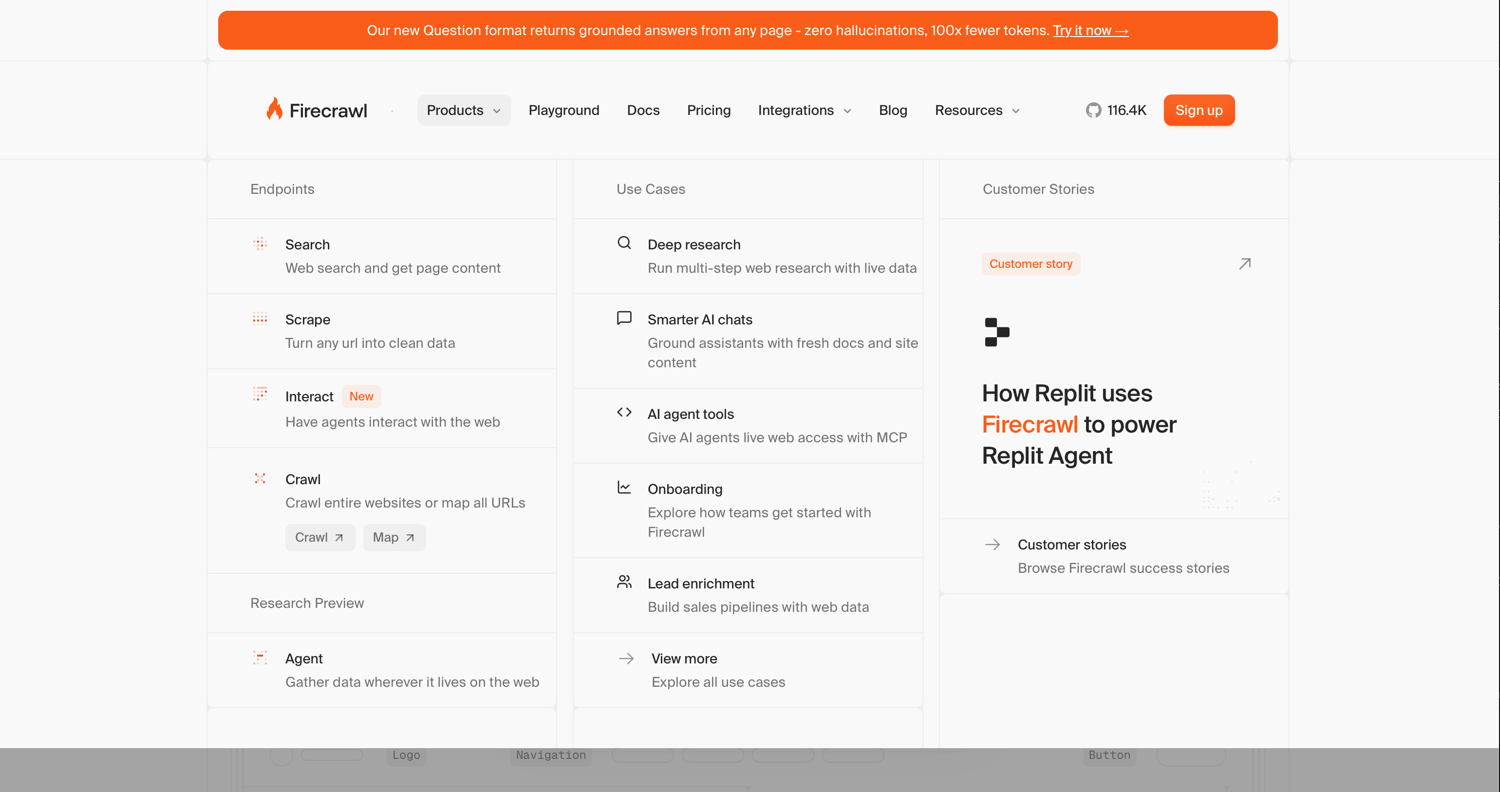Click the Onboarding chart icon
1500x792 pixels.
tap(624, 487)
